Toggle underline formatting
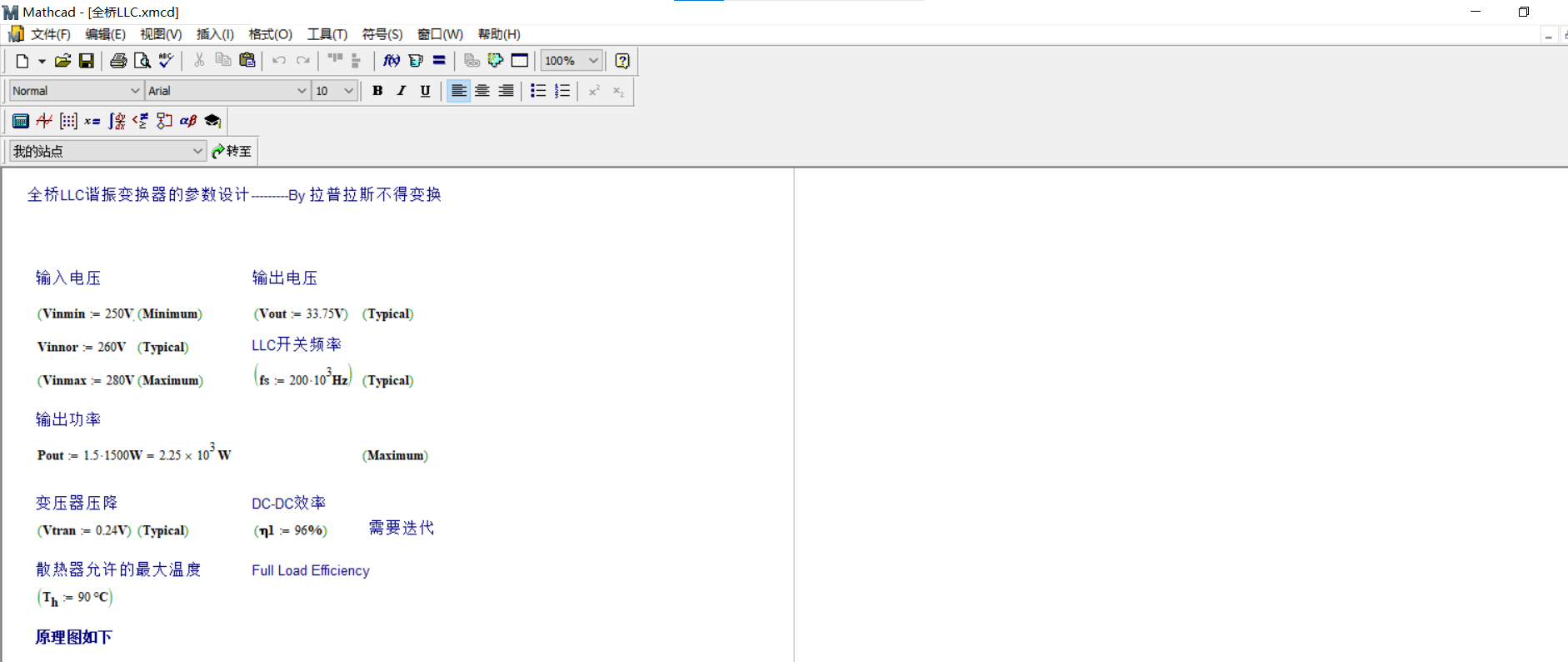The width and height of the screenshot is (1568, 662). click(x=426, y=91)
